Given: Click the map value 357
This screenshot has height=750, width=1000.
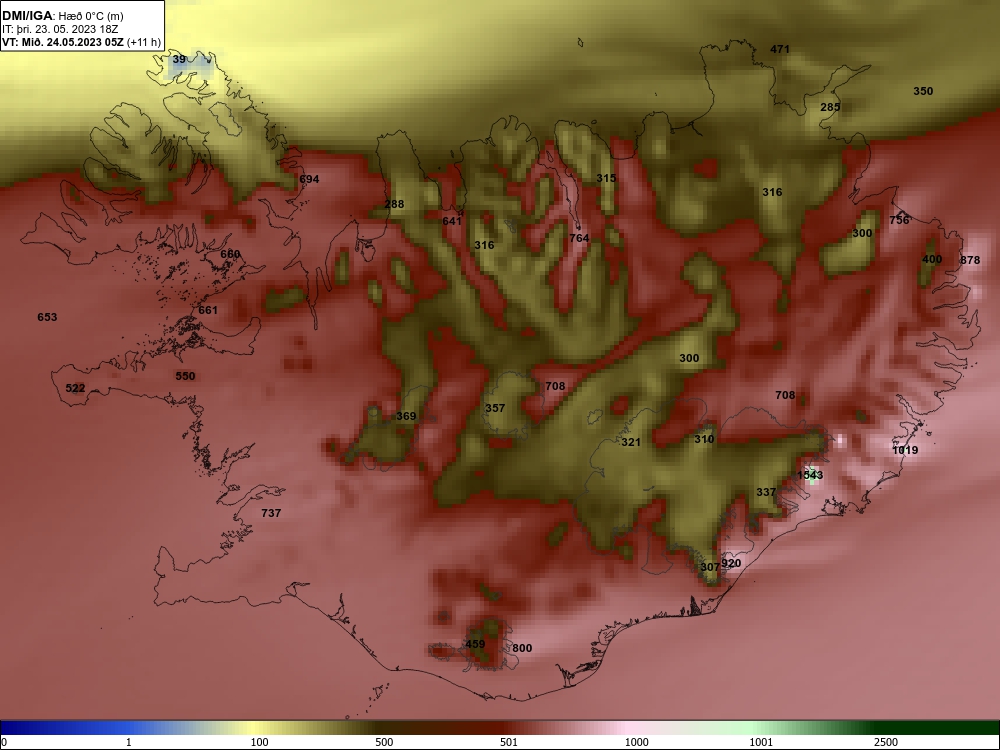Looking at the screenshot, I should pos(495,408).
